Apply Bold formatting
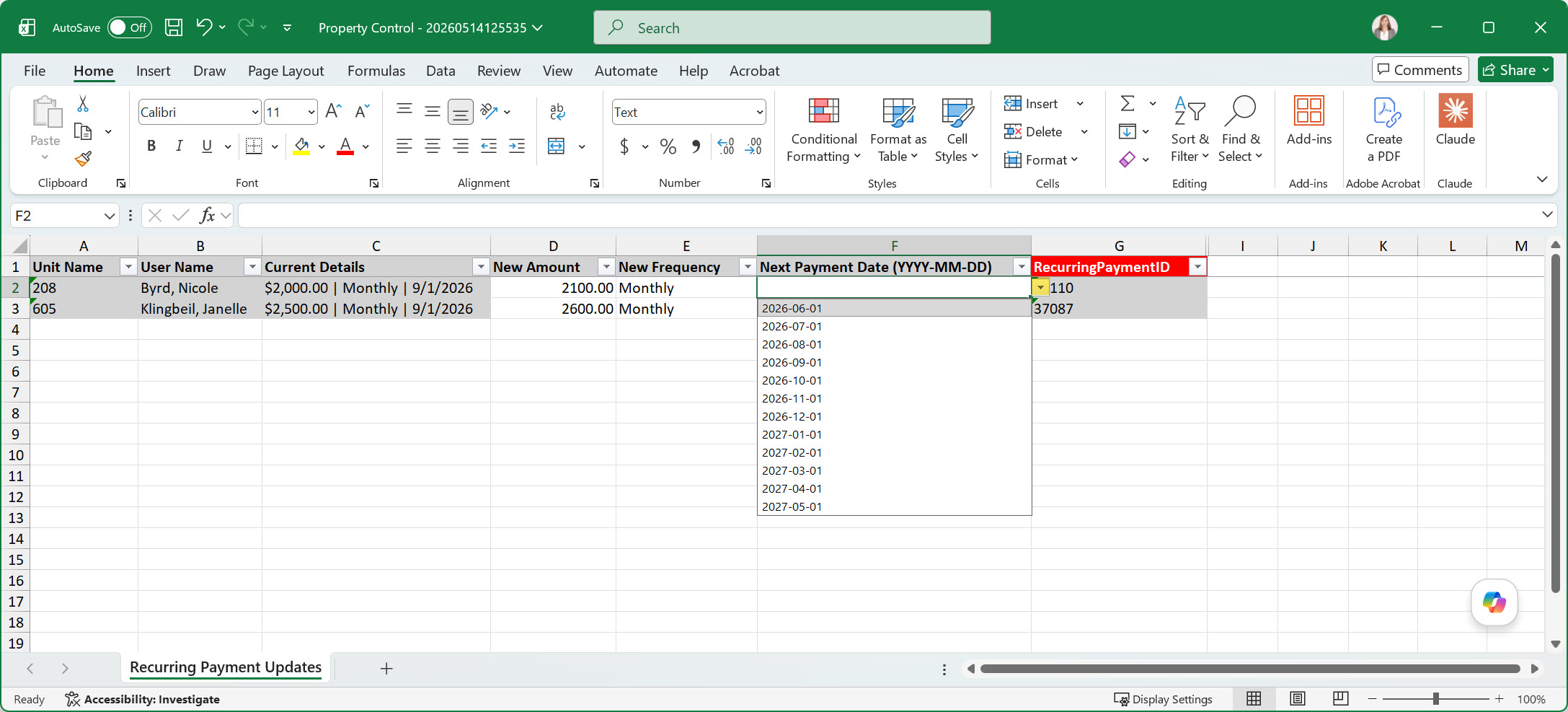Image resolution: width=1568 pixels, height=712 pixels. 151,146
